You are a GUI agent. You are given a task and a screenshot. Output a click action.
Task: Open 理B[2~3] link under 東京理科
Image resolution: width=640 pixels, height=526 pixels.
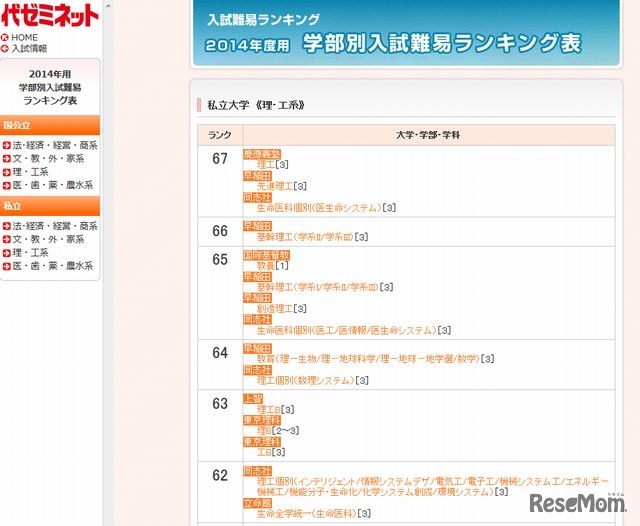point(278,431)
